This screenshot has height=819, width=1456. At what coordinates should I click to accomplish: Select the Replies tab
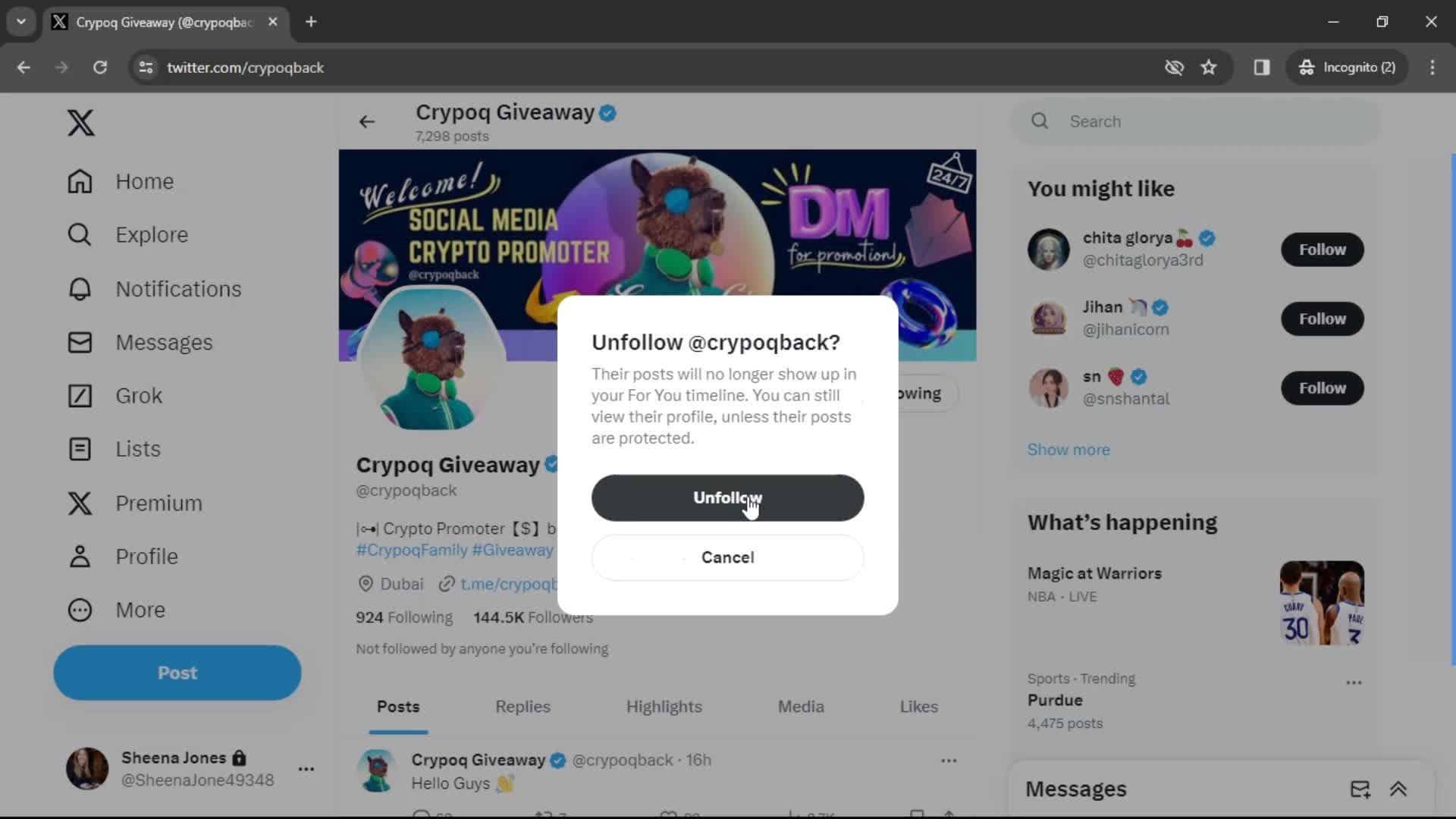point(523,707)
